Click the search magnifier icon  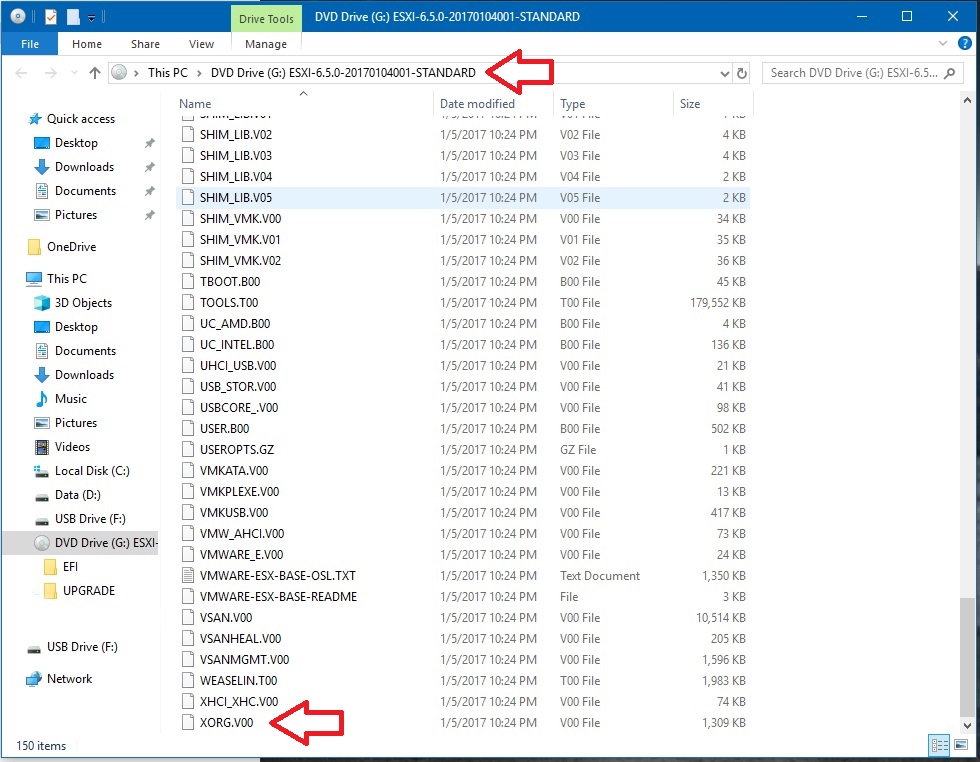click(950, 73)
